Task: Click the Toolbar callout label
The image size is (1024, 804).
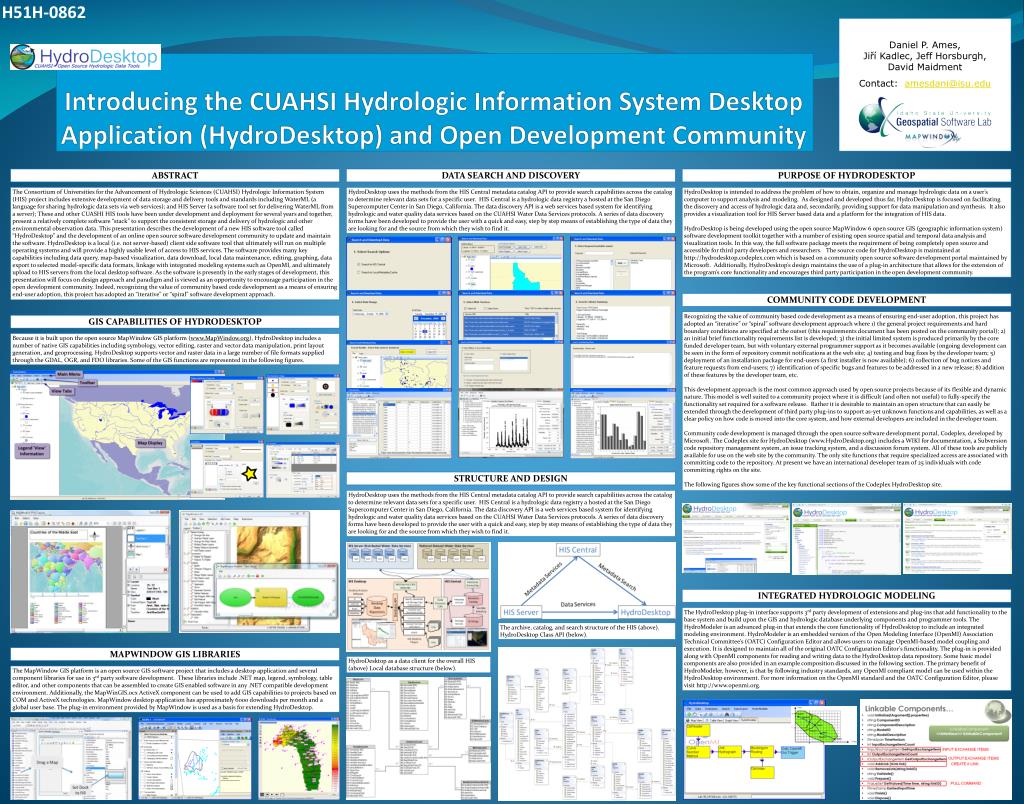Action: tap(87, 383)
